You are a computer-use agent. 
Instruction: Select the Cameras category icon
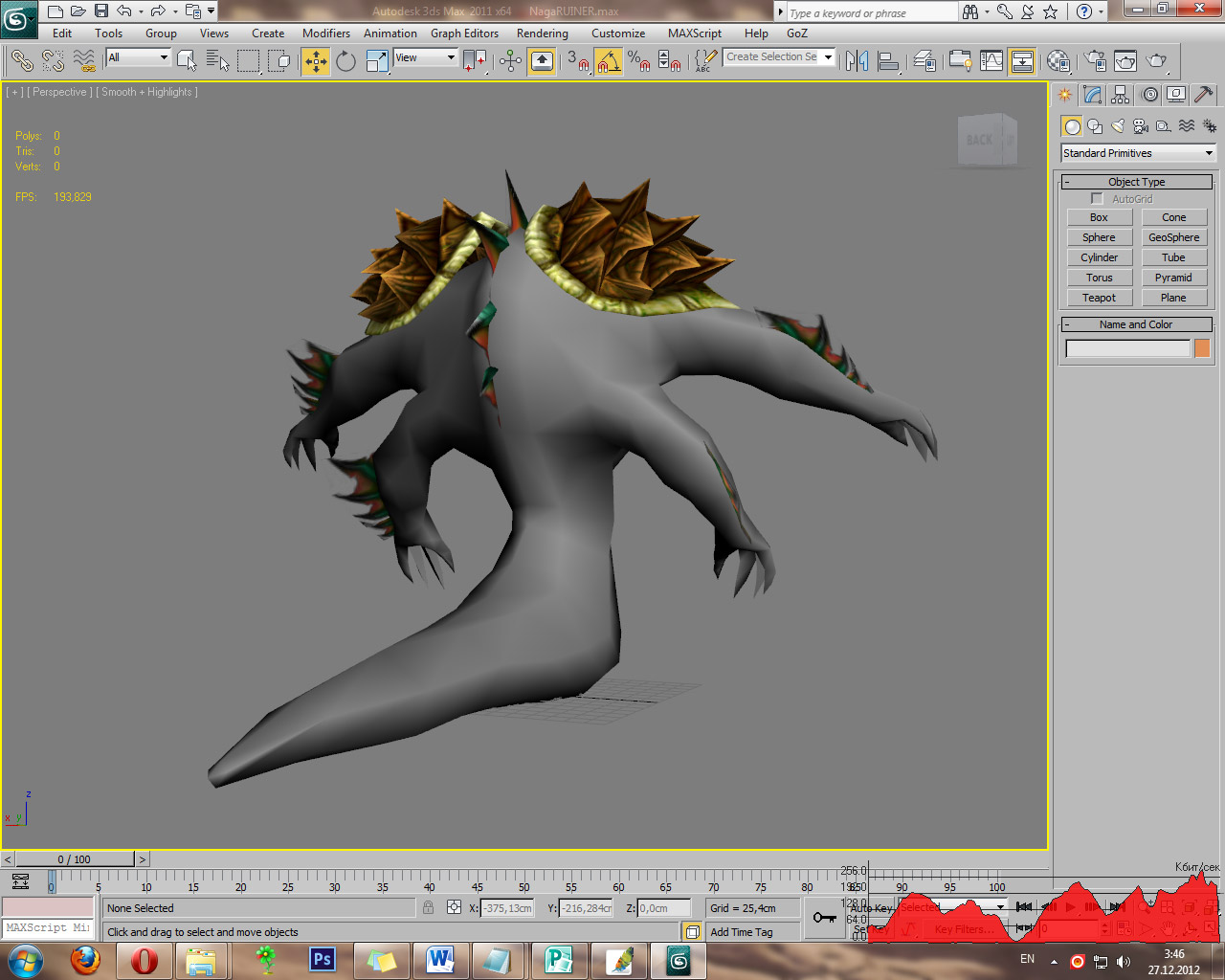(x=1141, y=126)
